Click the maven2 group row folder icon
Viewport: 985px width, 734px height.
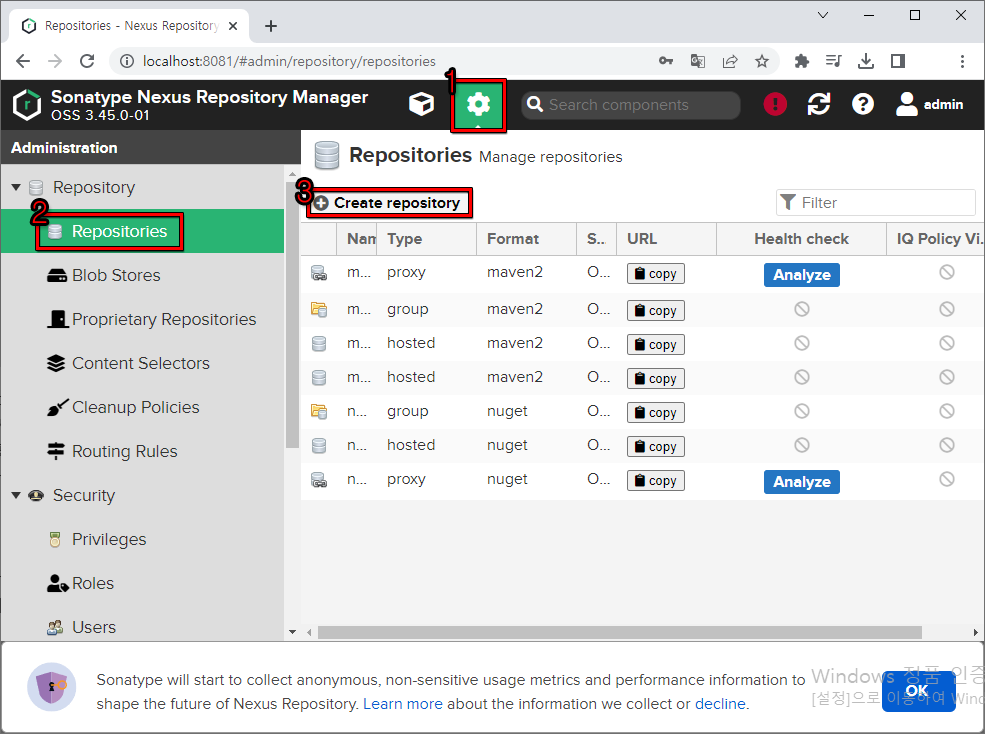(319, 309)
